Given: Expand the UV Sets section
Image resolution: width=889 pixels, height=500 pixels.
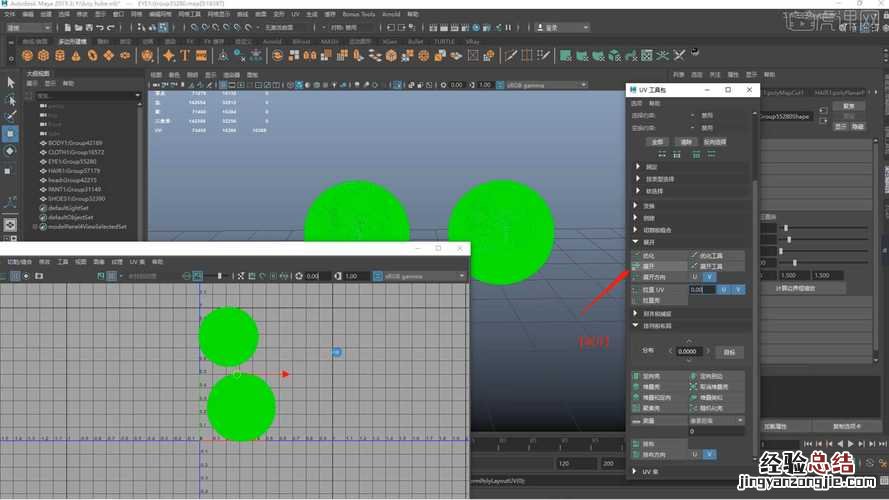Looking at the screenshot, I should coord(635,470).
